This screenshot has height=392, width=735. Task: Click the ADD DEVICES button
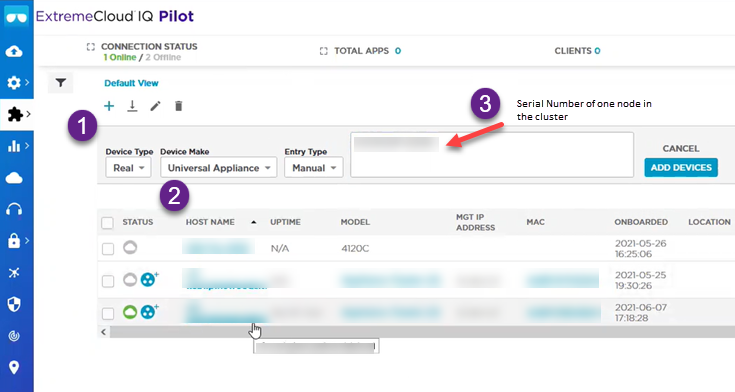tap(681, 167)
